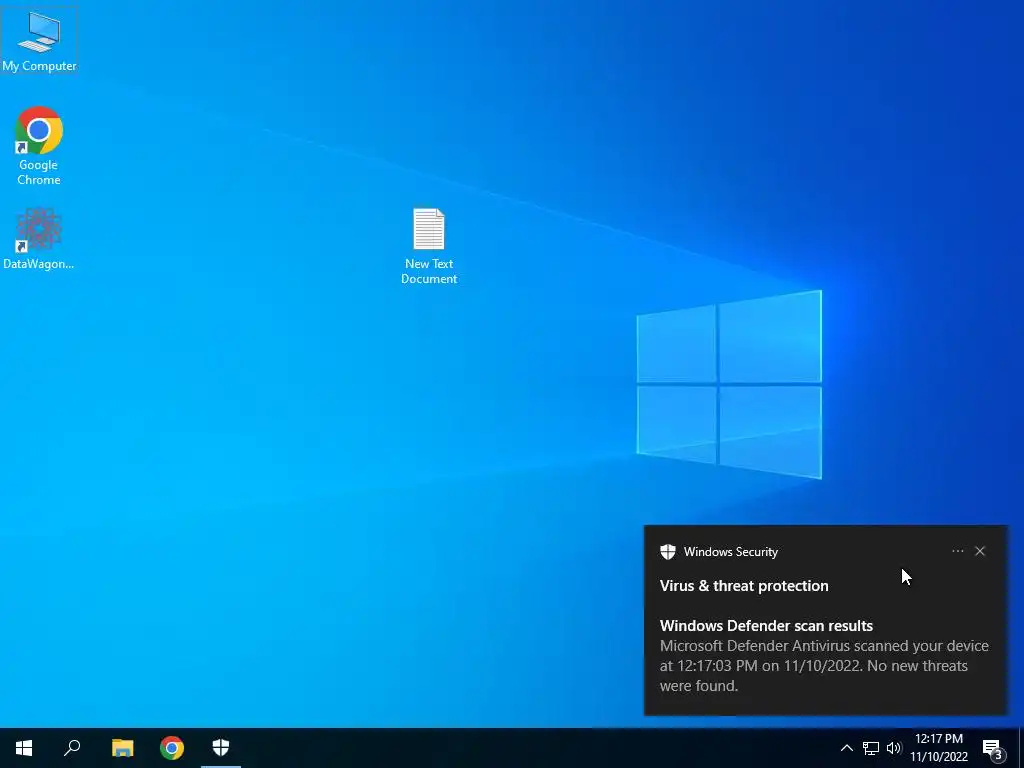
Task: Dismiss the Windows Security notification
Action: point(980,551)
